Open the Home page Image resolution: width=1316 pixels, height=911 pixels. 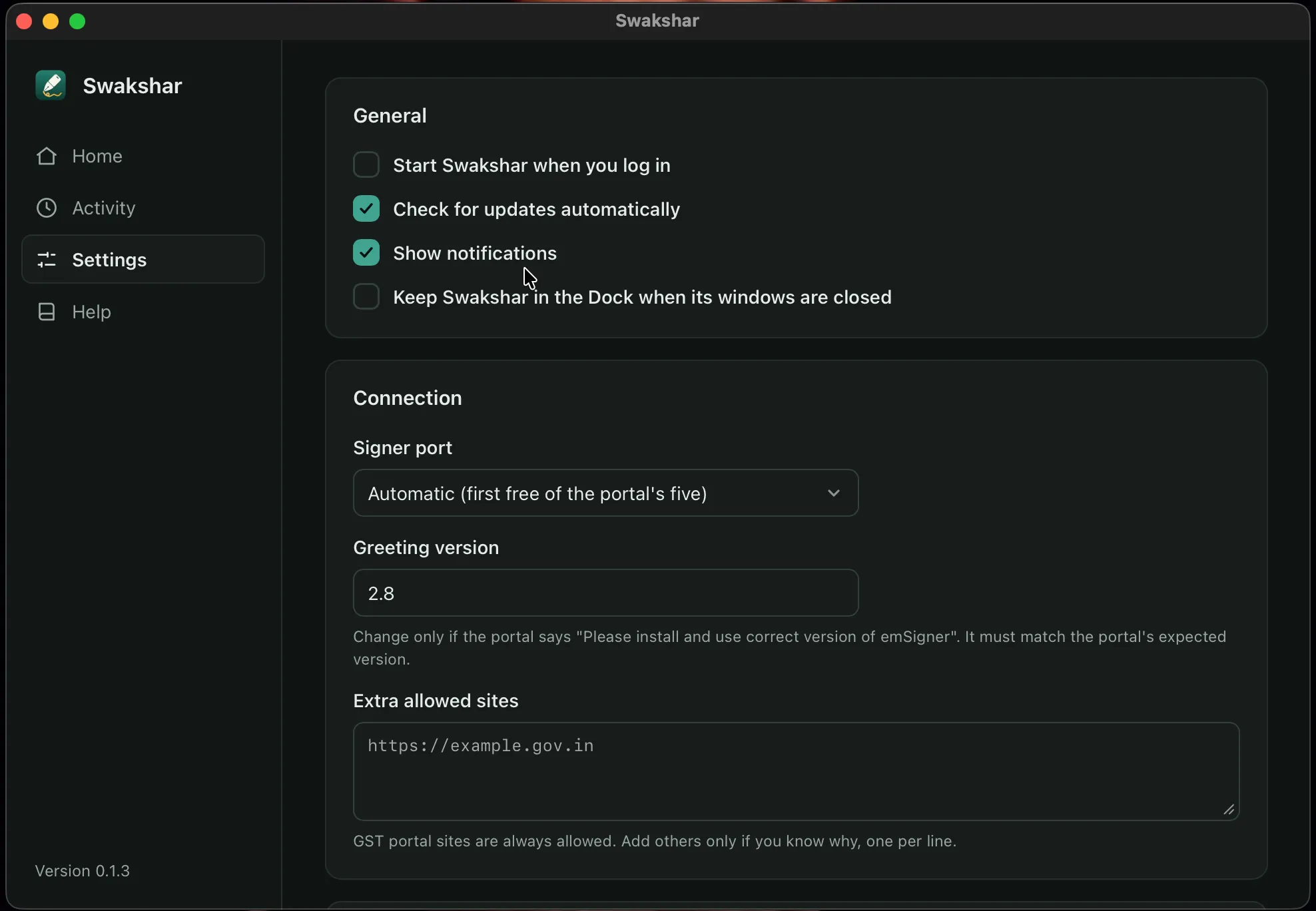(143, 156)
